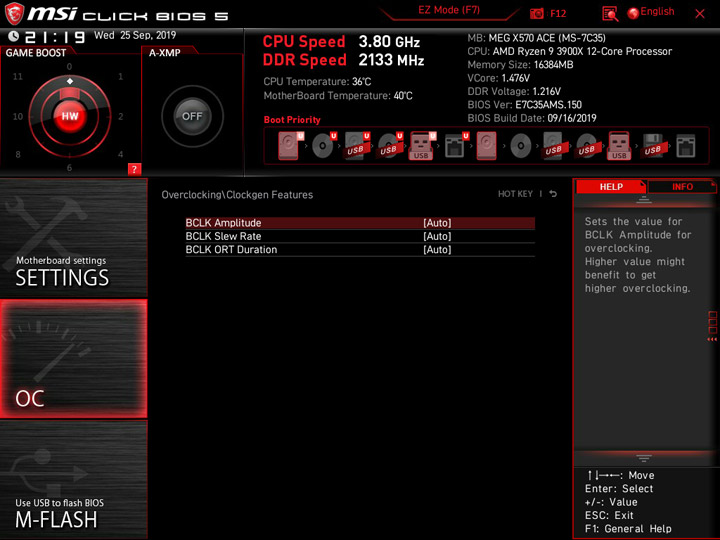Click the CPU Temperature 36°C reading
The height and width of the screenshot is (540, 720).
[x=317, y=82]
